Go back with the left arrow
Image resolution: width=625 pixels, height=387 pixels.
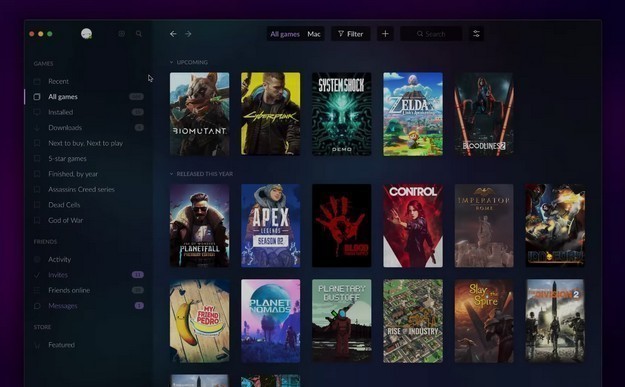(x=173, y=34)
